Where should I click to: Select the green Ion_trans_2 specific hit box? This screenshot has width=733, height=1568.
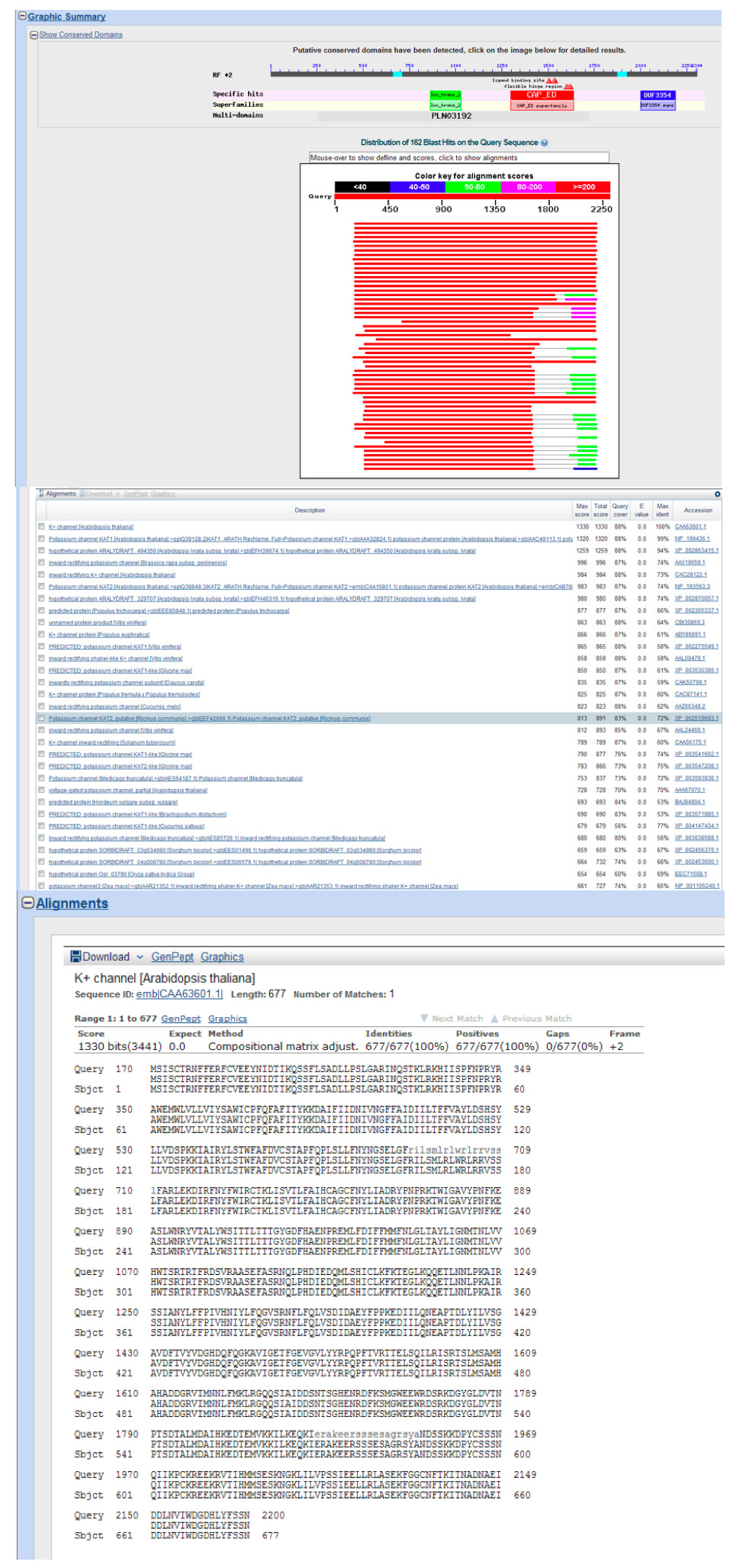click(445, 95)
